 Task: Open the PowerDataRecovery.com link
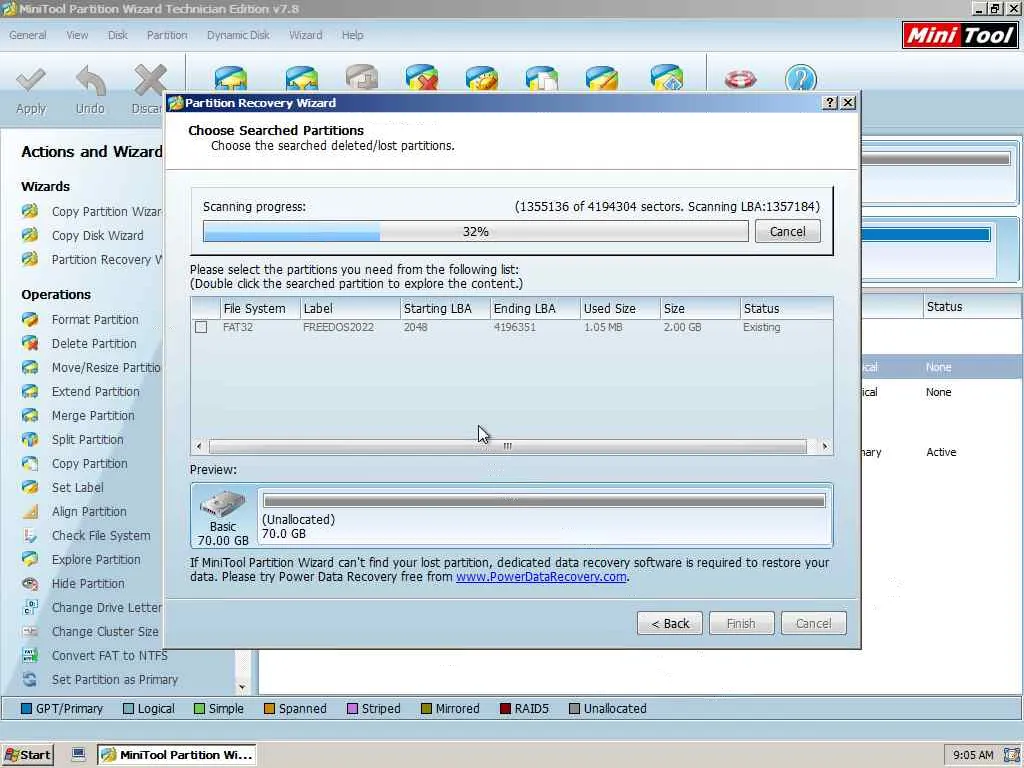[x=541, y=577]
